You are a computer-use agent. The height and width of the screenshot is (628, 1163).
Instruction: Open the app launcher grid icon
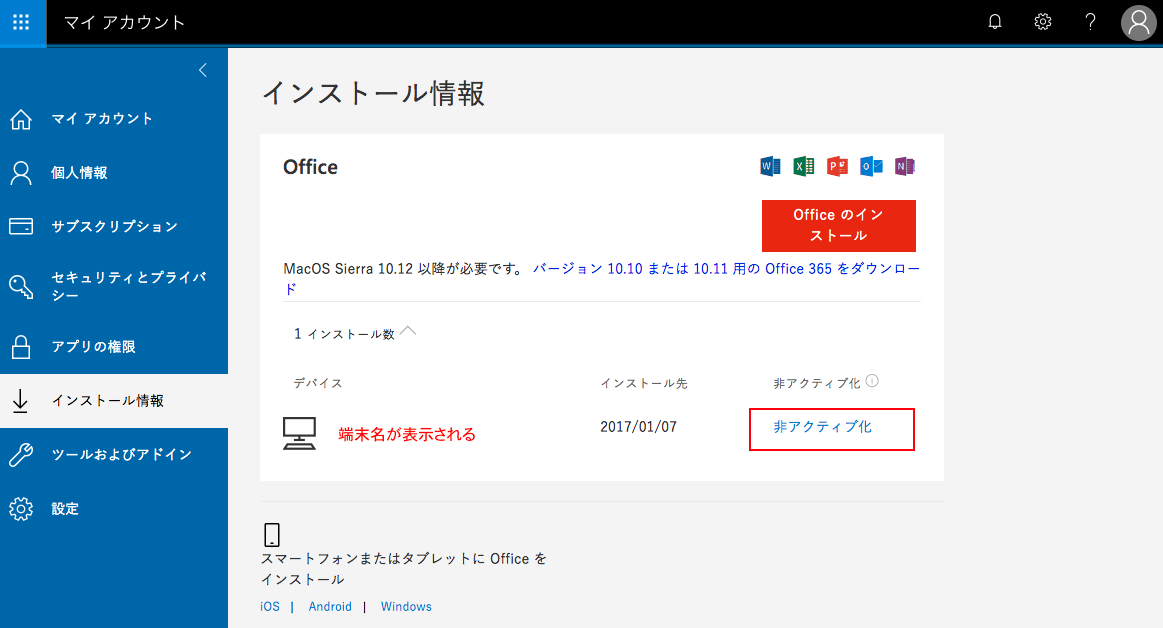[x=22, y=22]
